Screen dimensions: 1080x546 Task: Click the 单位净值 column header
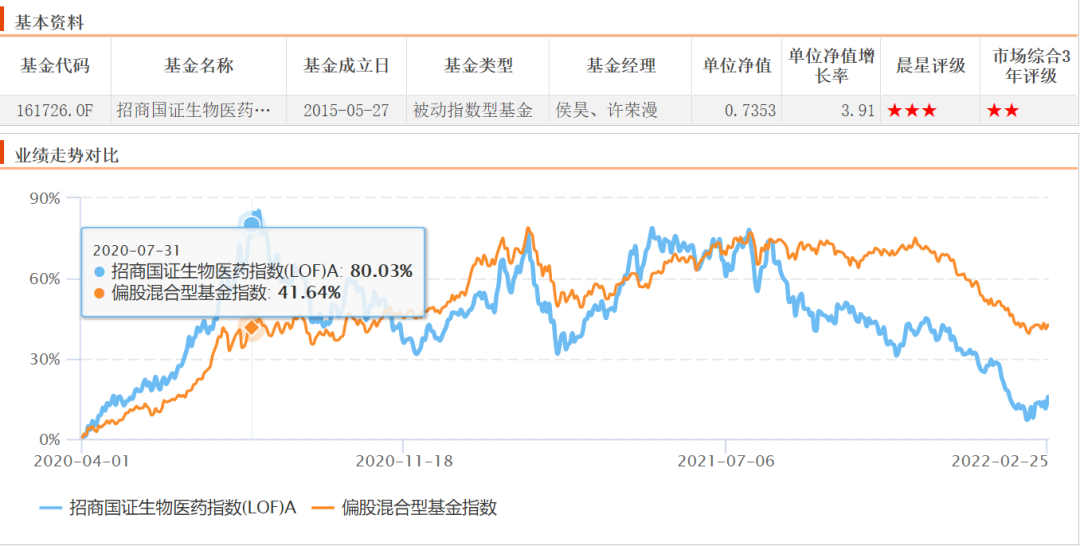click(737, 66)
